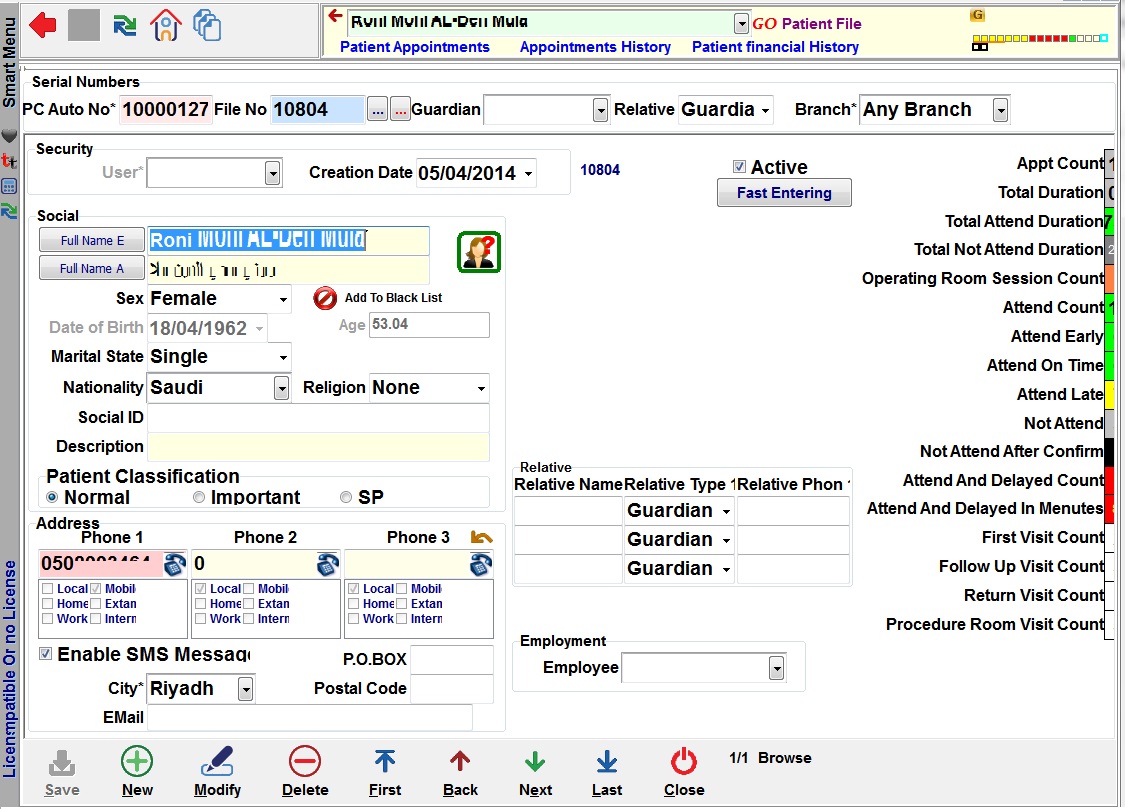Open the Relative type dropdown in Serial Numbers
1125x809 pixels.
tap(765, 110)
